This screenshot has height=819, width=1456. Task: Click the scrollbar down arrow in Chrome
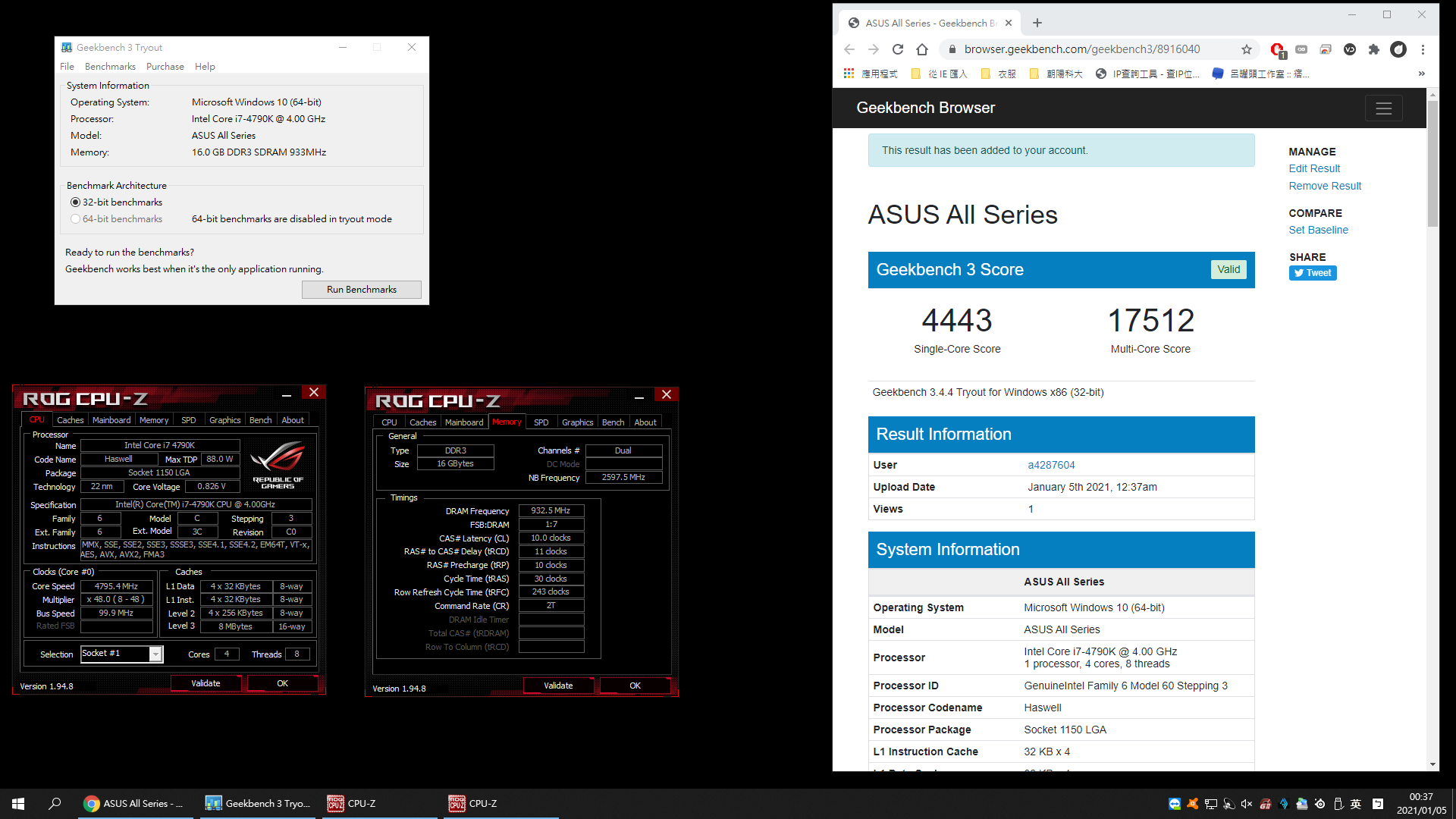pos(1432,764)
